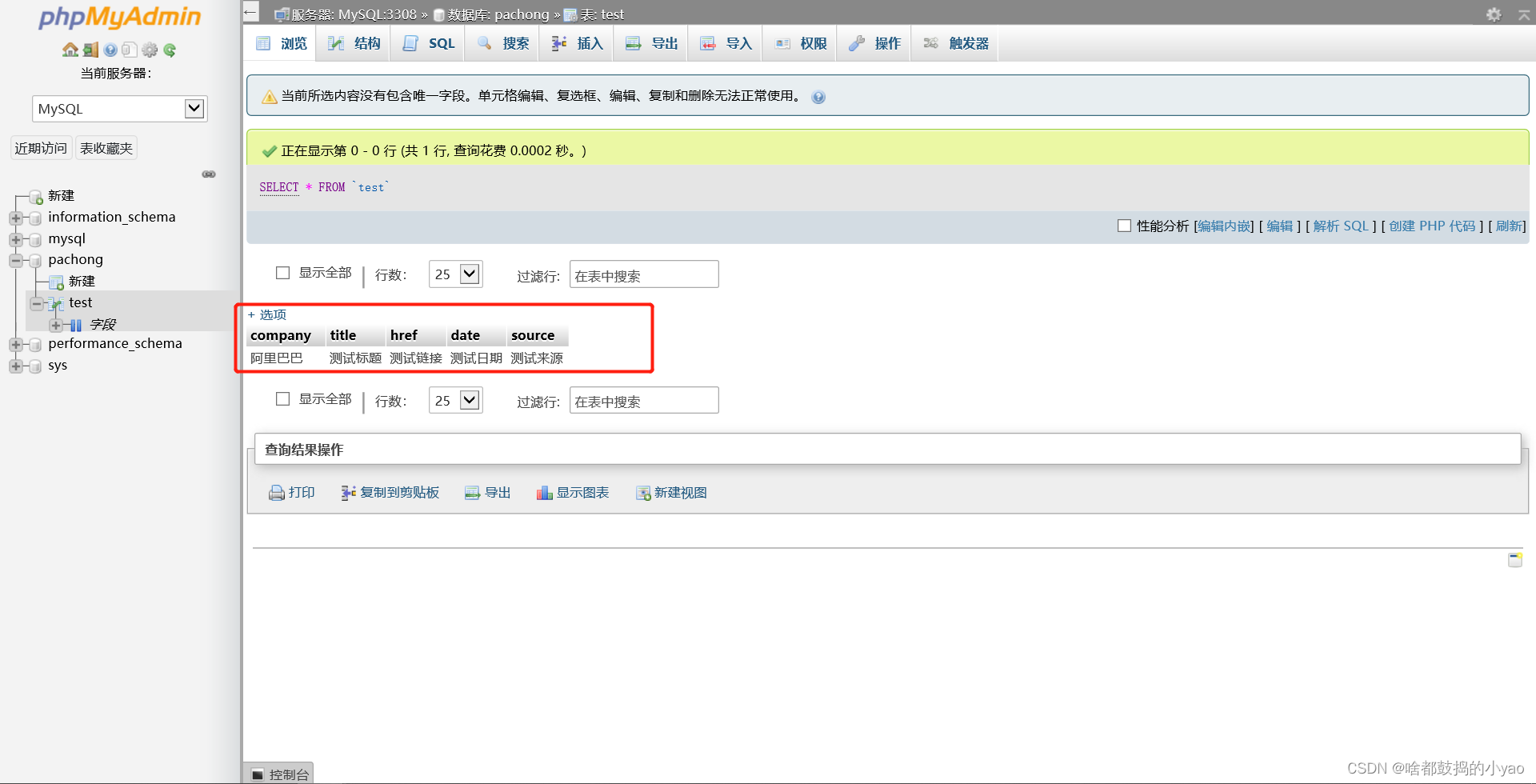Click the help icon beside unique column warning
Screen dimensions: 1536x784
(818, 97)
